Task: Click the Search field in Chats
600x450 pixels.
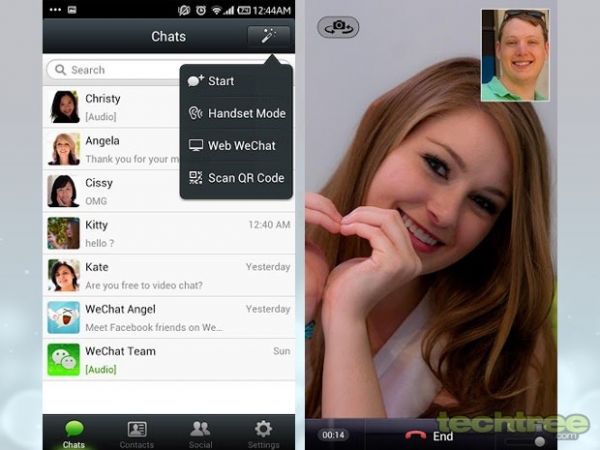Action: point(113,70)
